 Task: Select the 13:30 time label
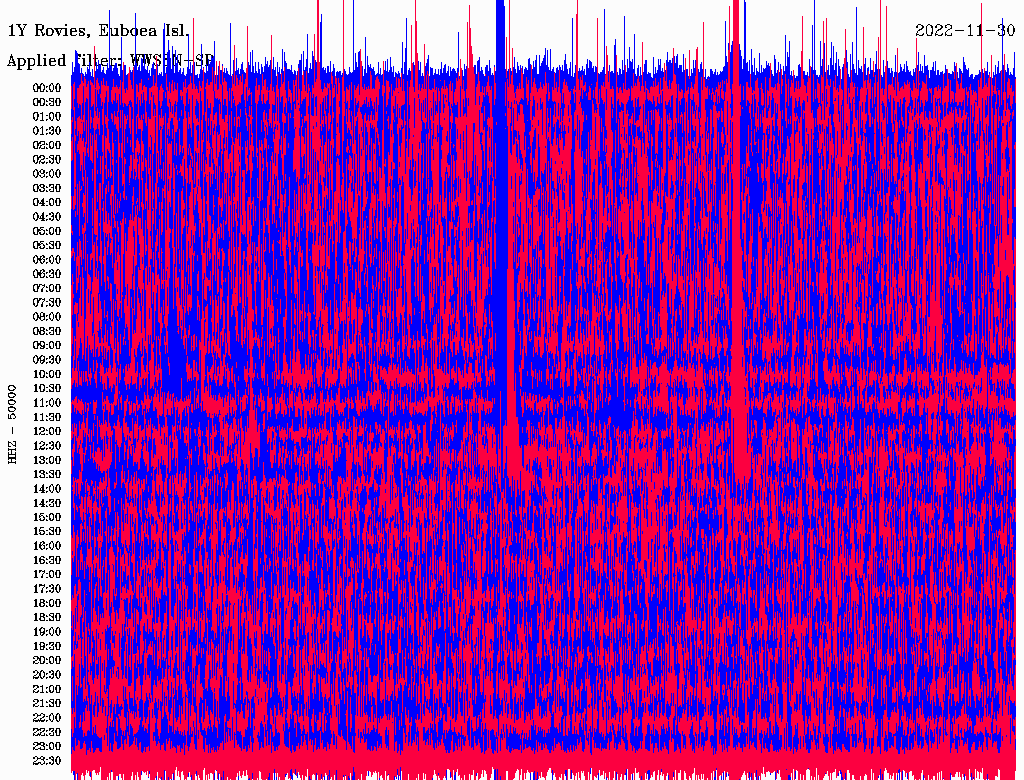click(47, 474)
